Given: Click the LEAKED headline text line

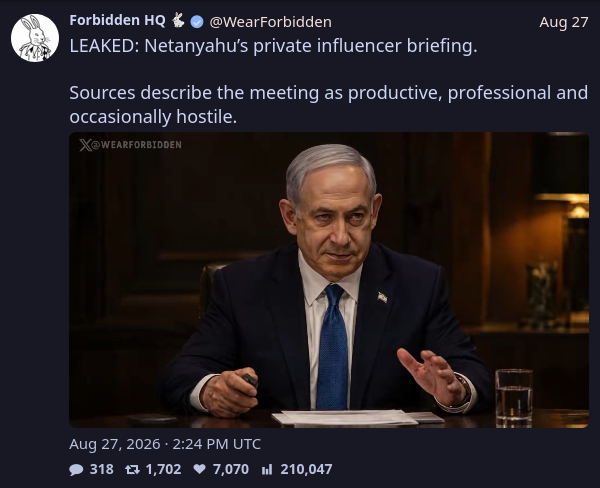Looking at the screenshot, I should click(273, 46).
